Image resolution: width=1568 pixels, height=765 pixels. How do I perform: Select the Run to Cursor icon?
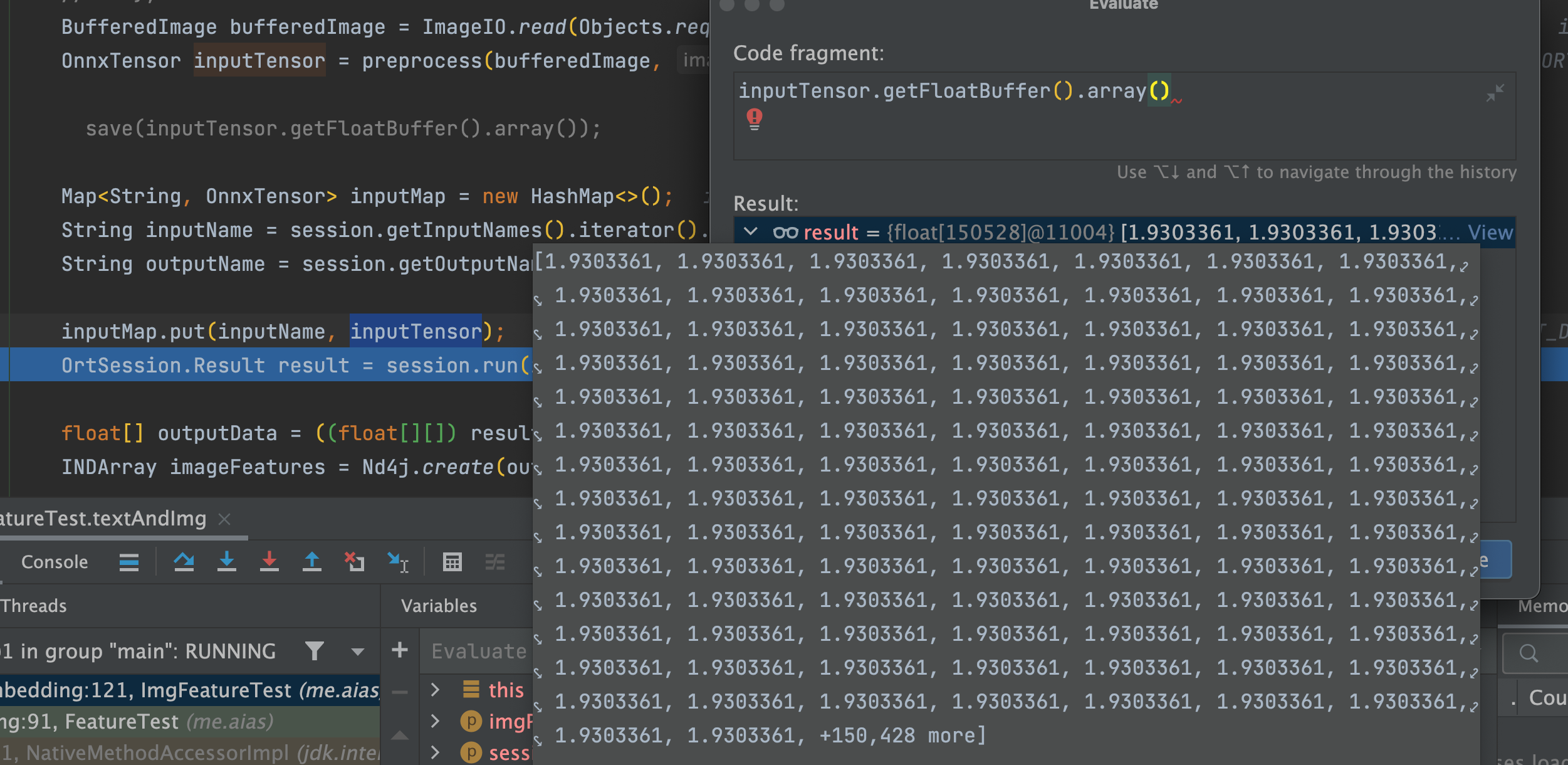[399, 562]
